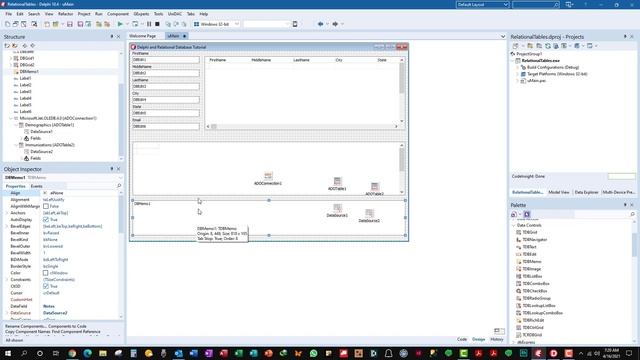Screen dimensions: 640x360
Task: Switch to the Welcome Page tab
Action: (142, 36)
